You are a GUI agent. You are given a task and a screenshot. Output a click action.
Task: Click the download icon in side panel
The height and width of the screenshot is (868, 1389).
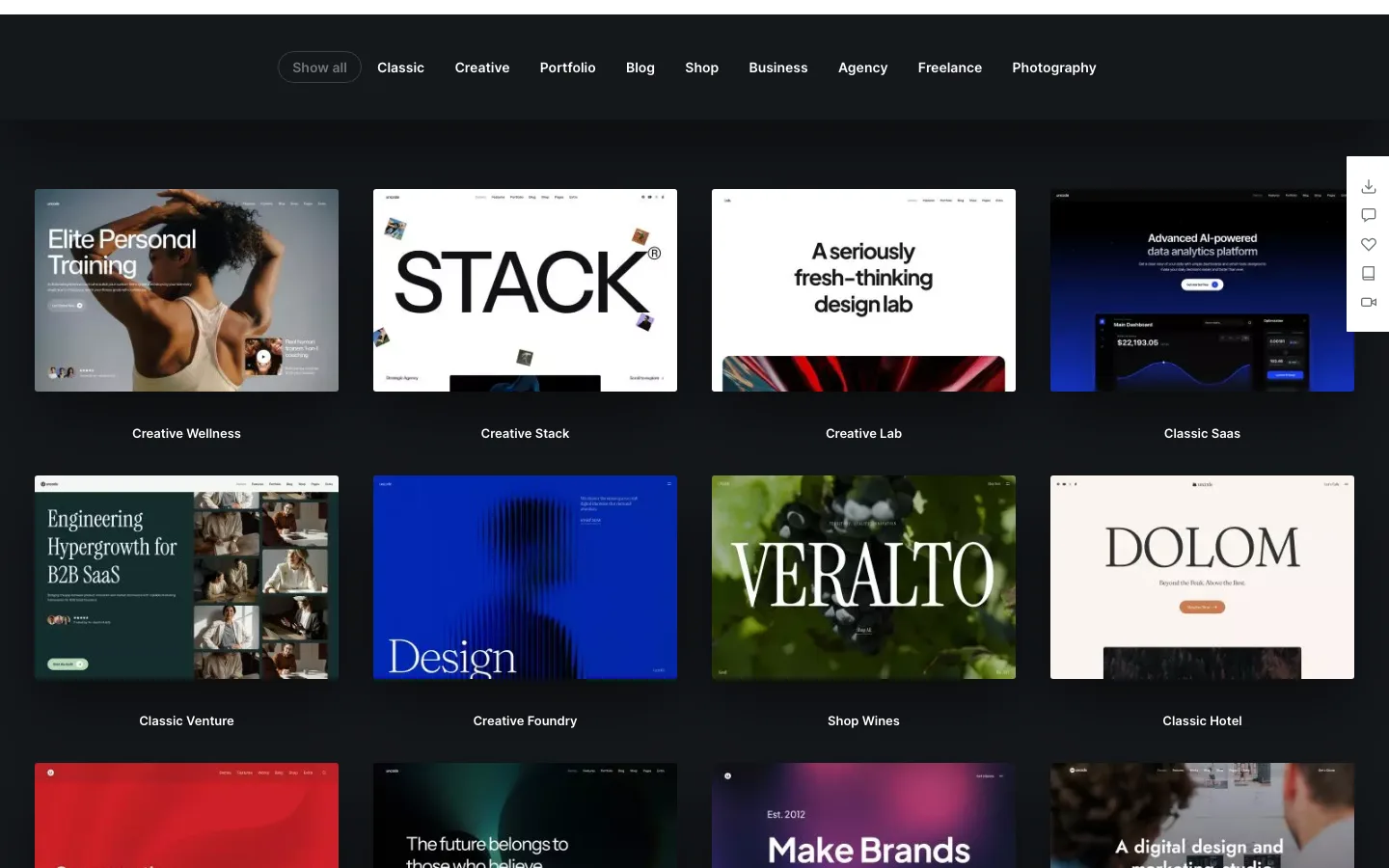1368,186
